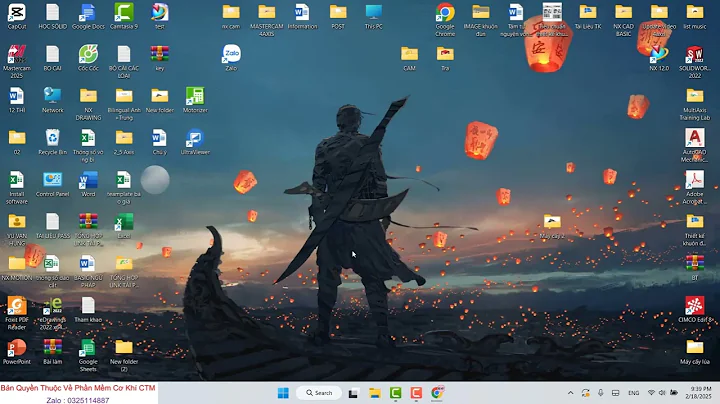The image size is (720, 404).
Task: Select the list music folder
Action: (x=695, y=17)
